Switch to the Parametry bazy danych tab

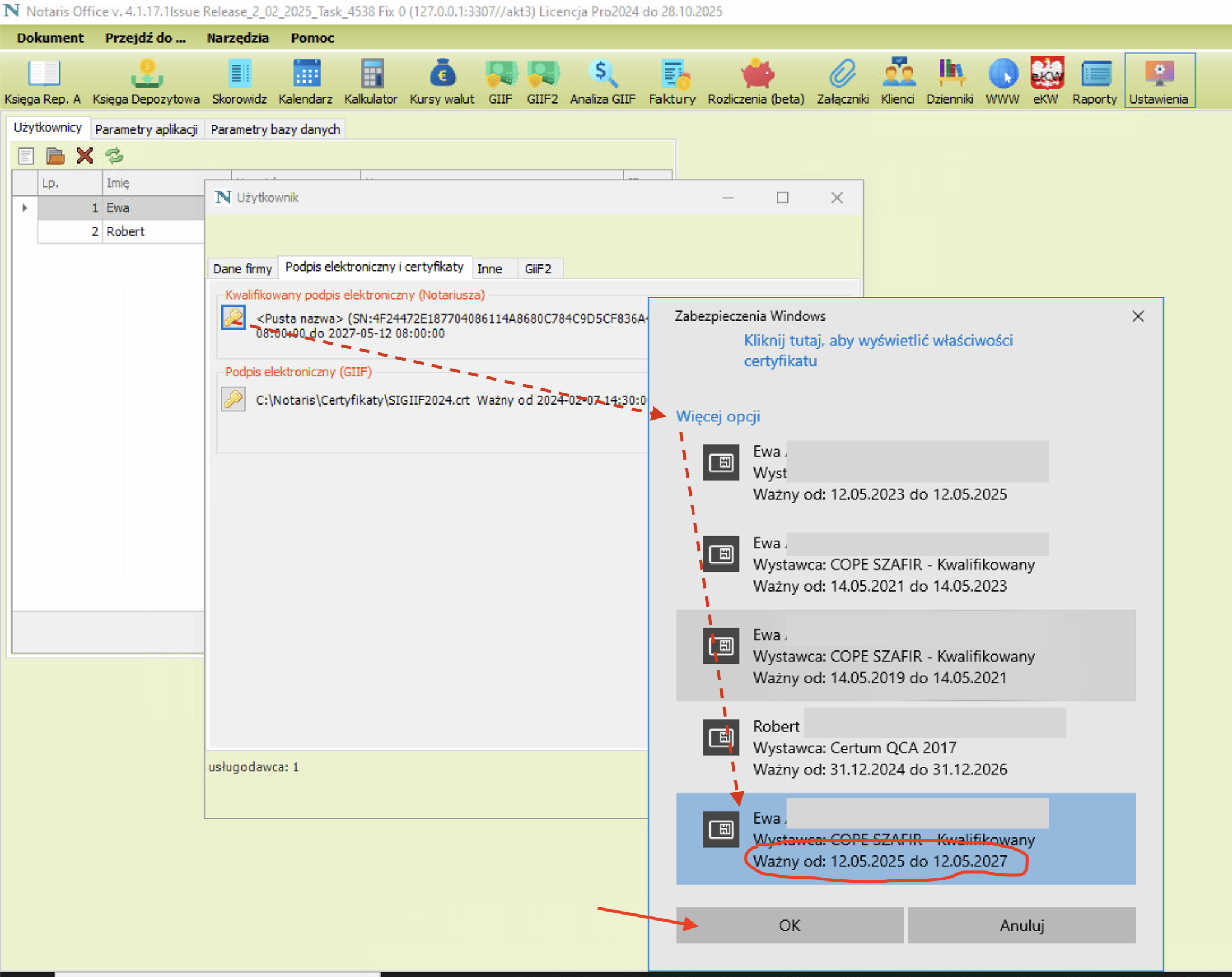pos(275,129)
